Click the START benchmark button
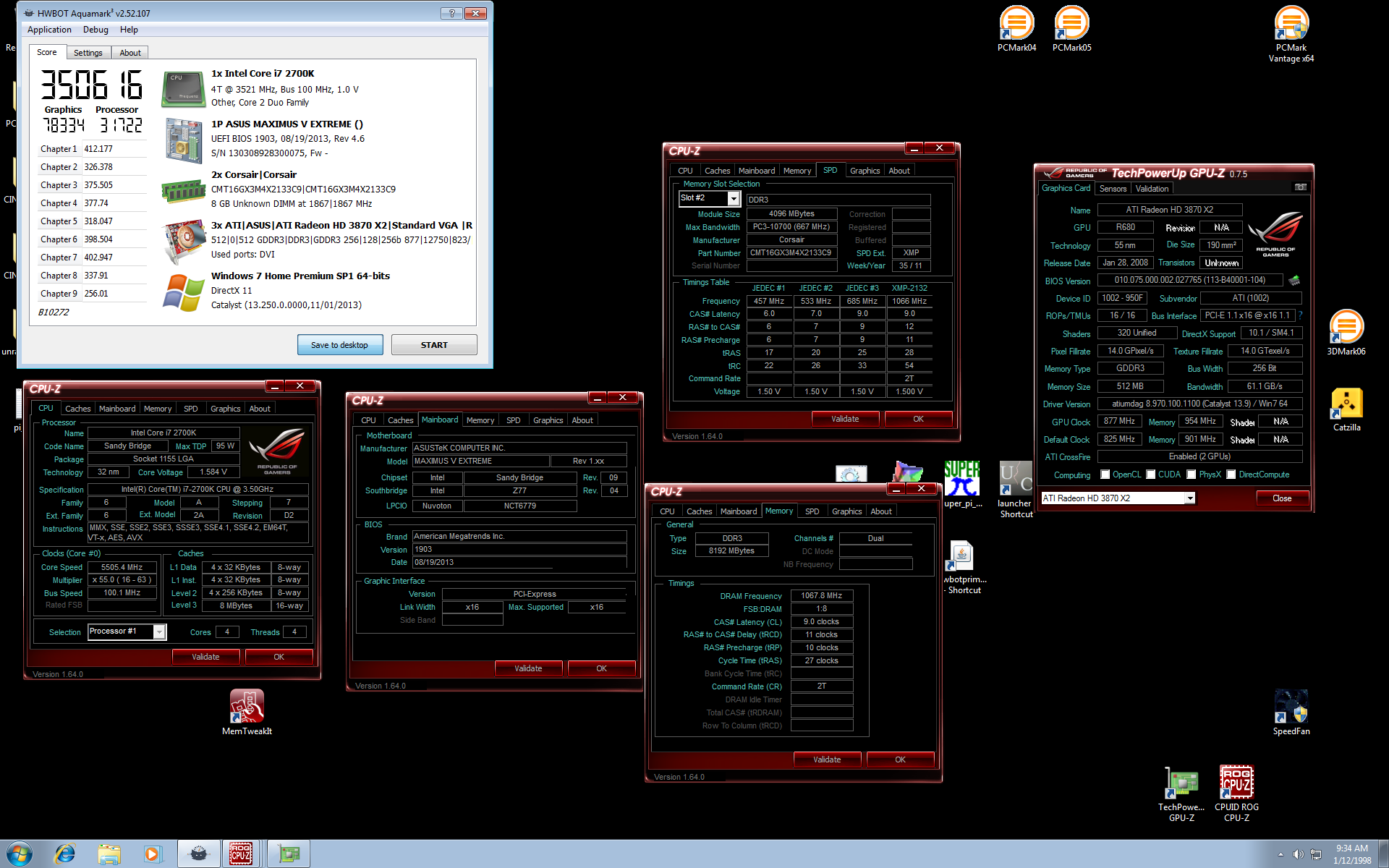1389x868 pixels. point(434,345)
